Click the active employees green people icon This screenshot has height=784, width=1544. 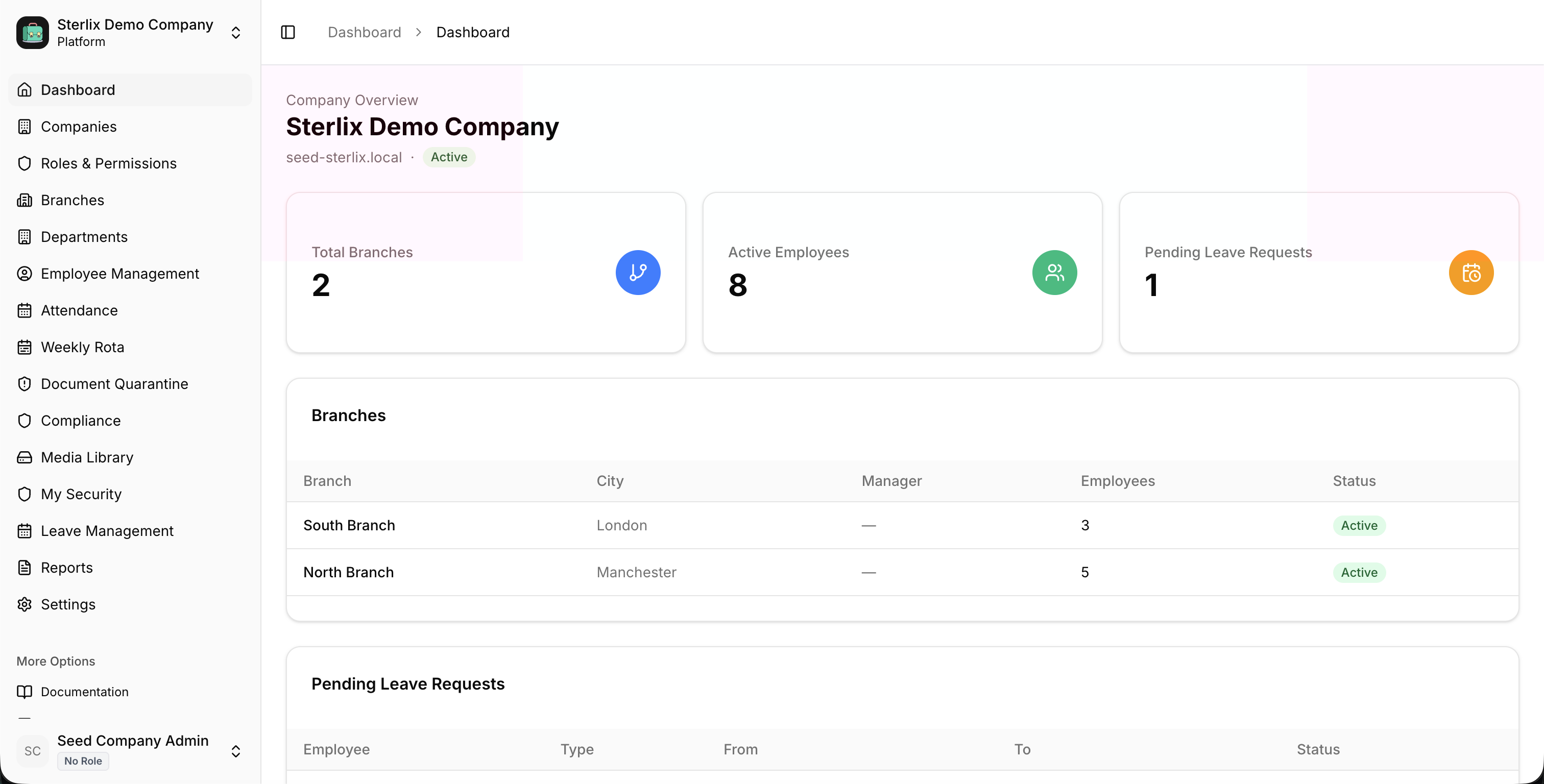(x=1054, y=273)
